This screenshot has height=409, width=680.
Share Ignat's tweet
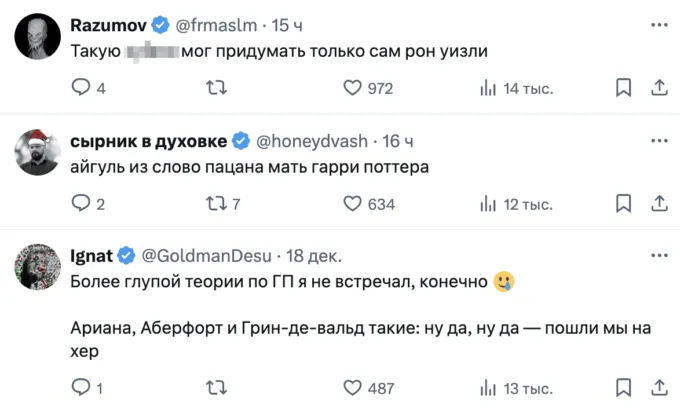[x=659, y=387]
